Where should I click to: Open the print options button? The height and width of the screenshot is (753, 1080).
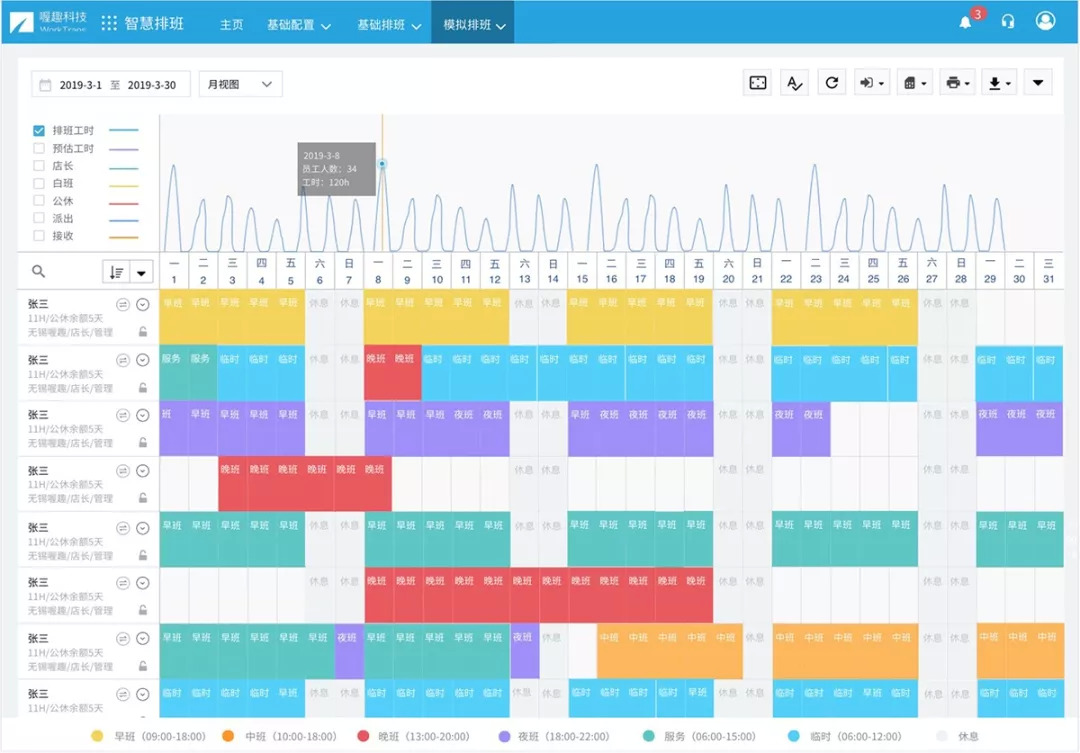coord(957,83)
